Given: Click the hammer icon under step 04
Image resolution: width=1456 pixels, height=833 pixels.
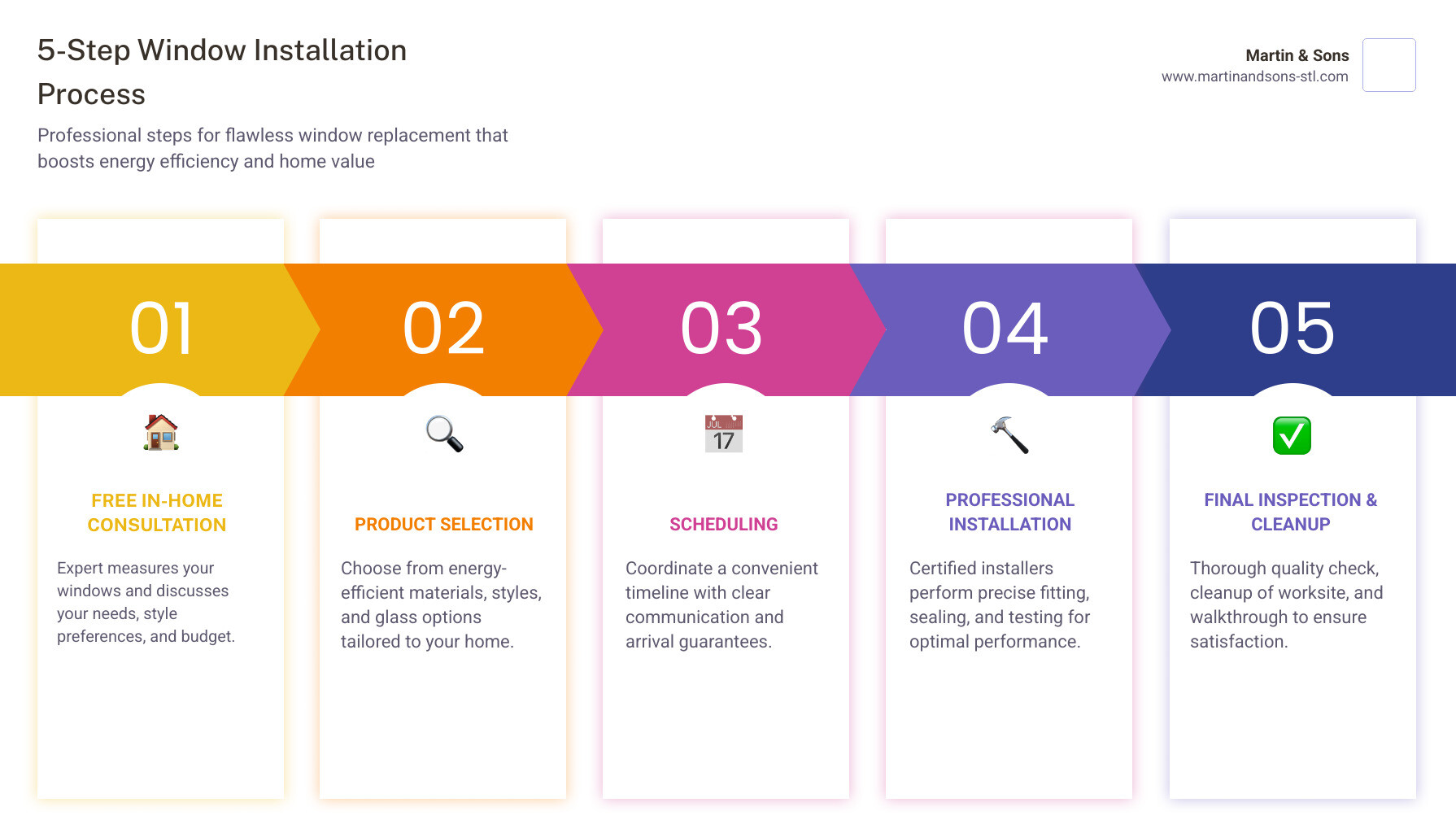Looking at the screenshot, I should coord(1009,434).
